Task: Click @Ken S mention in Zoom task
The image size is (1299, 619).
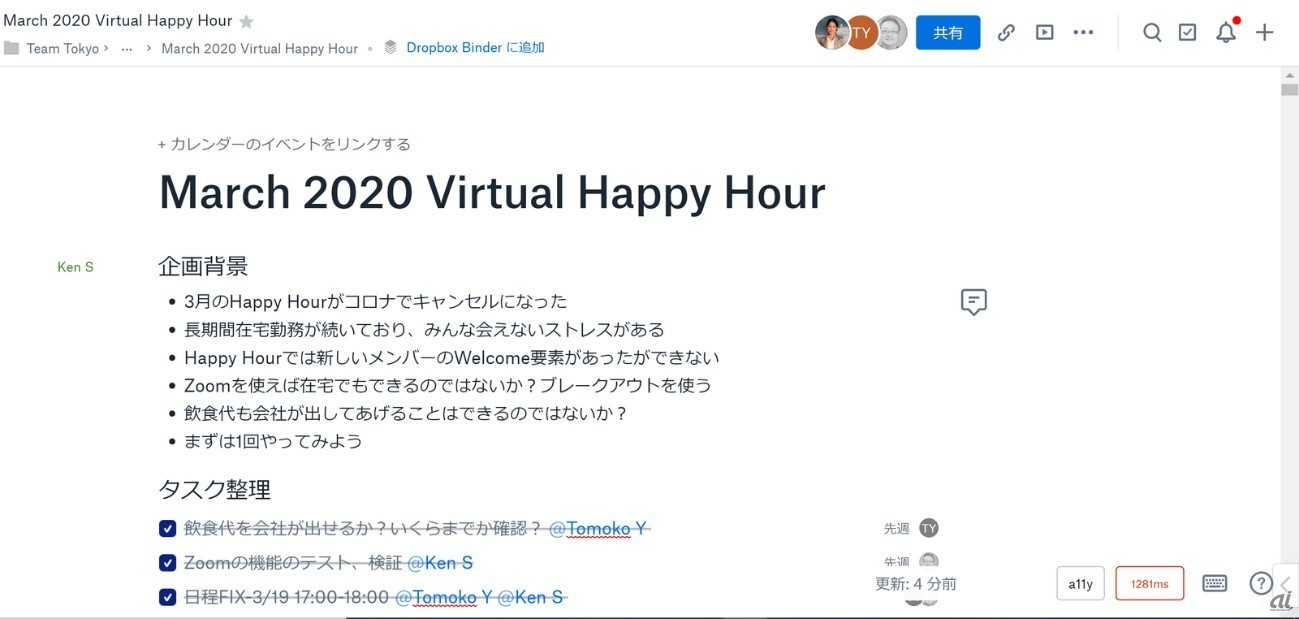Action: click(x=440, y=563)
